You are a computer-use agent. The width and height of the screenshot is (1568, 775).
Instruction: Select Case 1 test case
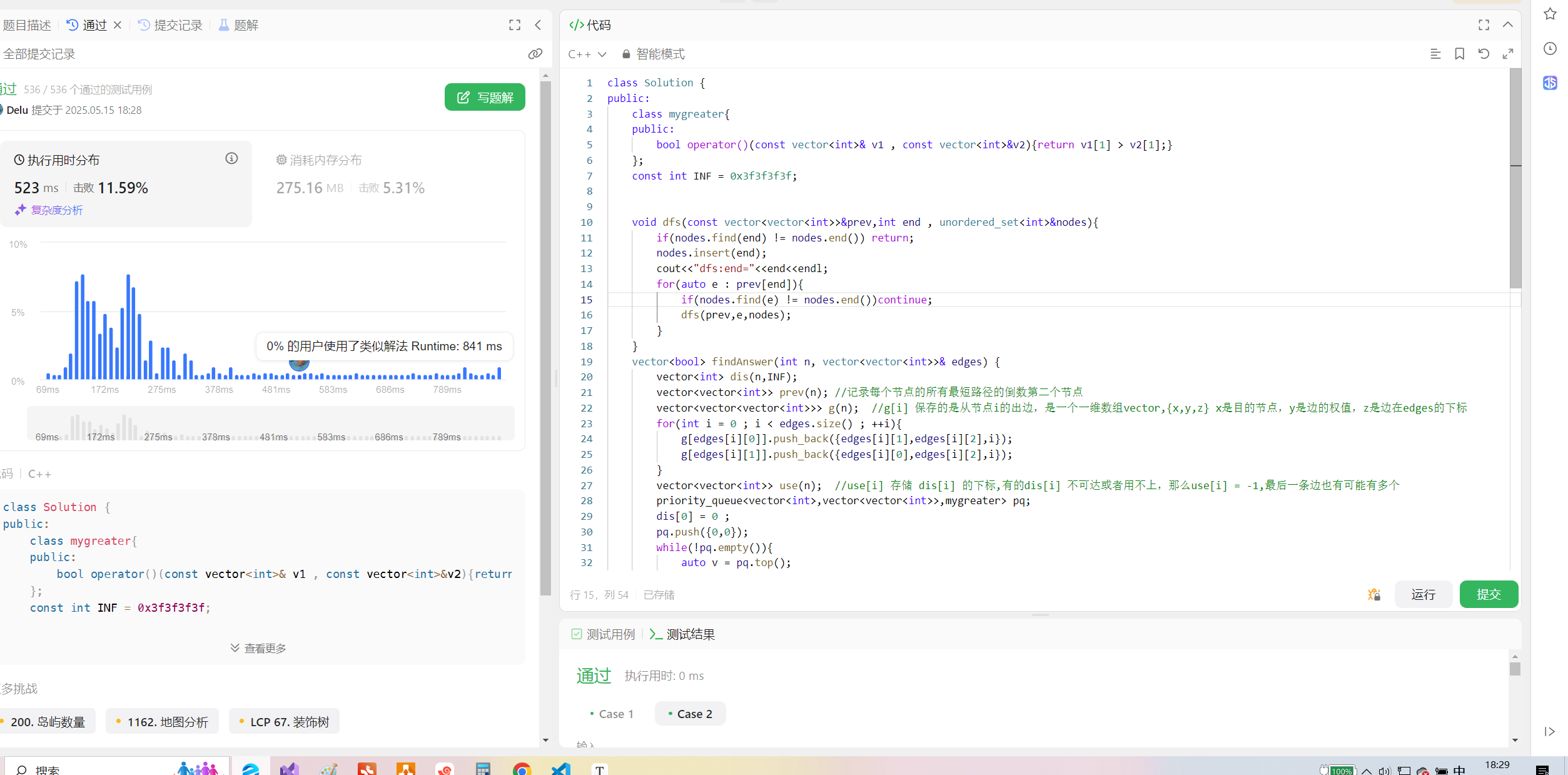612,714
